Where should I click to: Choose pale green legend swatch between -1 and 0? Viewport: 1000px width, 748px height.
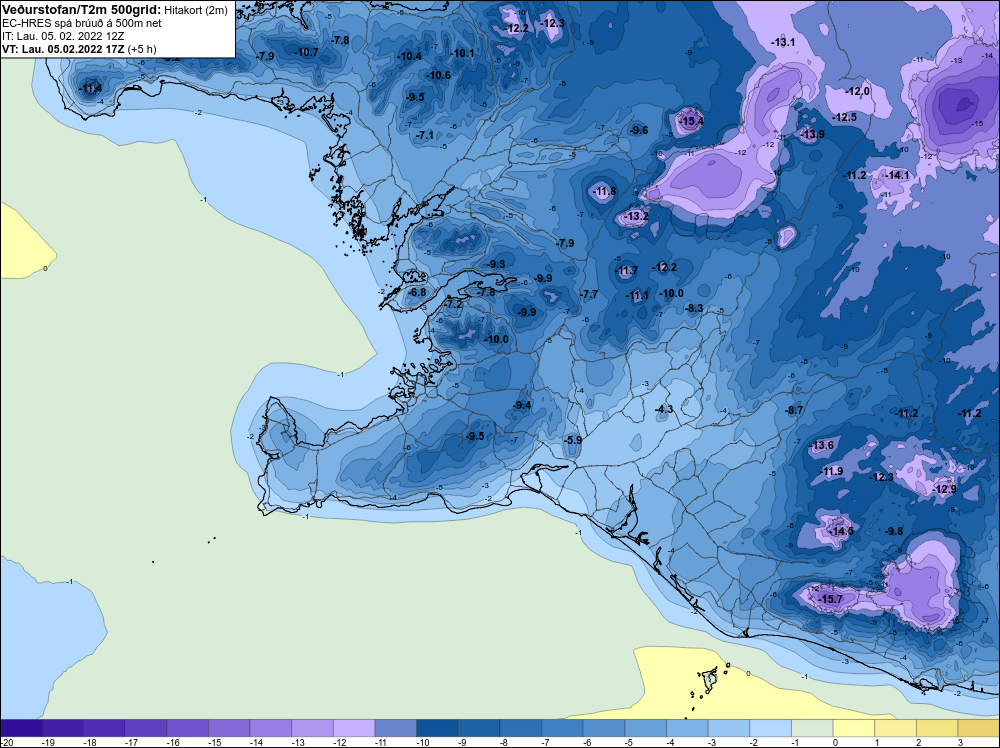point(812,728)
